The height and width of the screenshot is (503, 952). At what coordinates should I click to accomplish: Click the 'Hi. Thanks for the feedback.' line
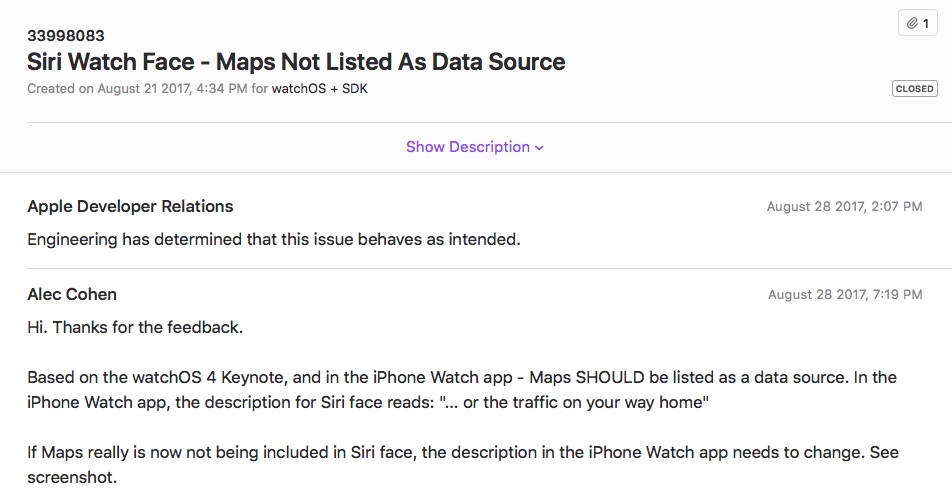pyautogui.click(x=135, y=327)
